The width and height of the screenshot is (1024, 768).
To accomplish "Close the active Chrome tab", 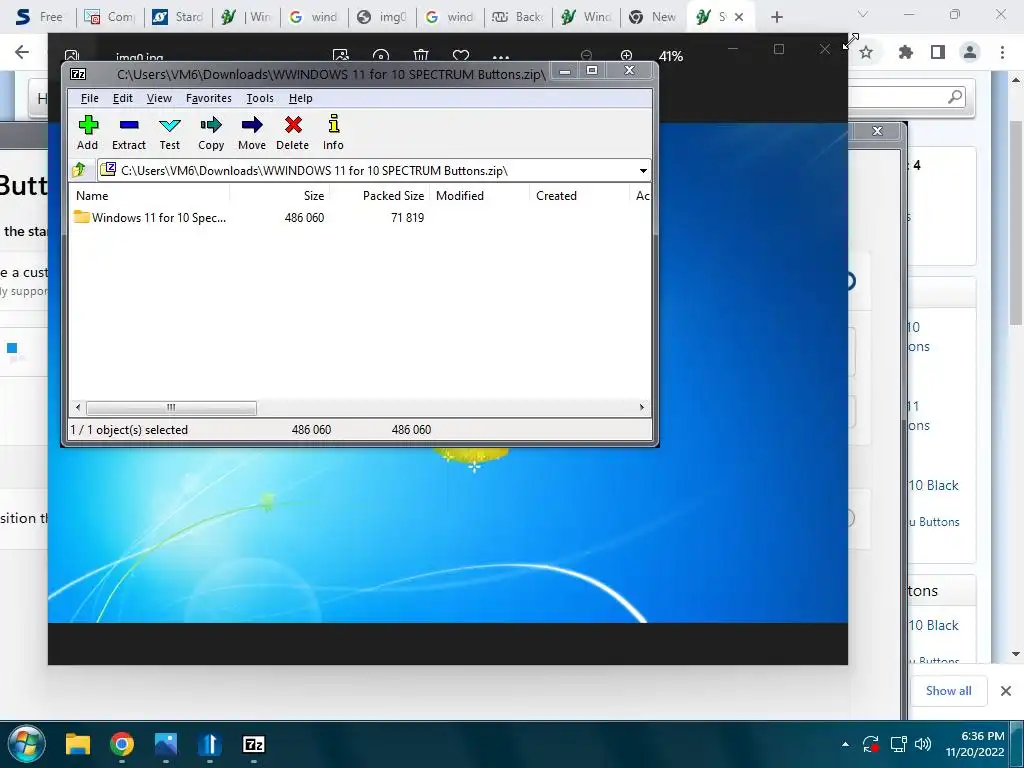I will pos(739,17).
